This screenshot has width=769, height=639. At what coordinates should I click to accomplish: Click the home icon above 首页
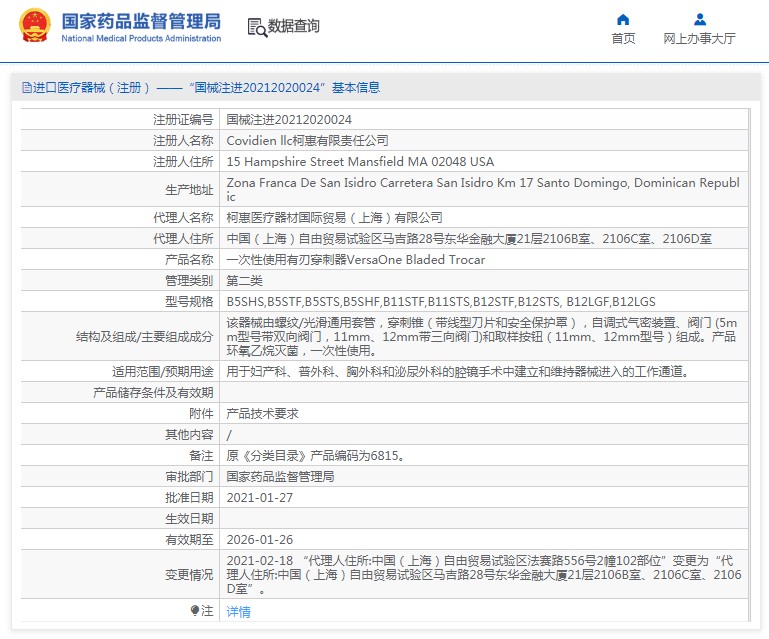pos(623,19)
